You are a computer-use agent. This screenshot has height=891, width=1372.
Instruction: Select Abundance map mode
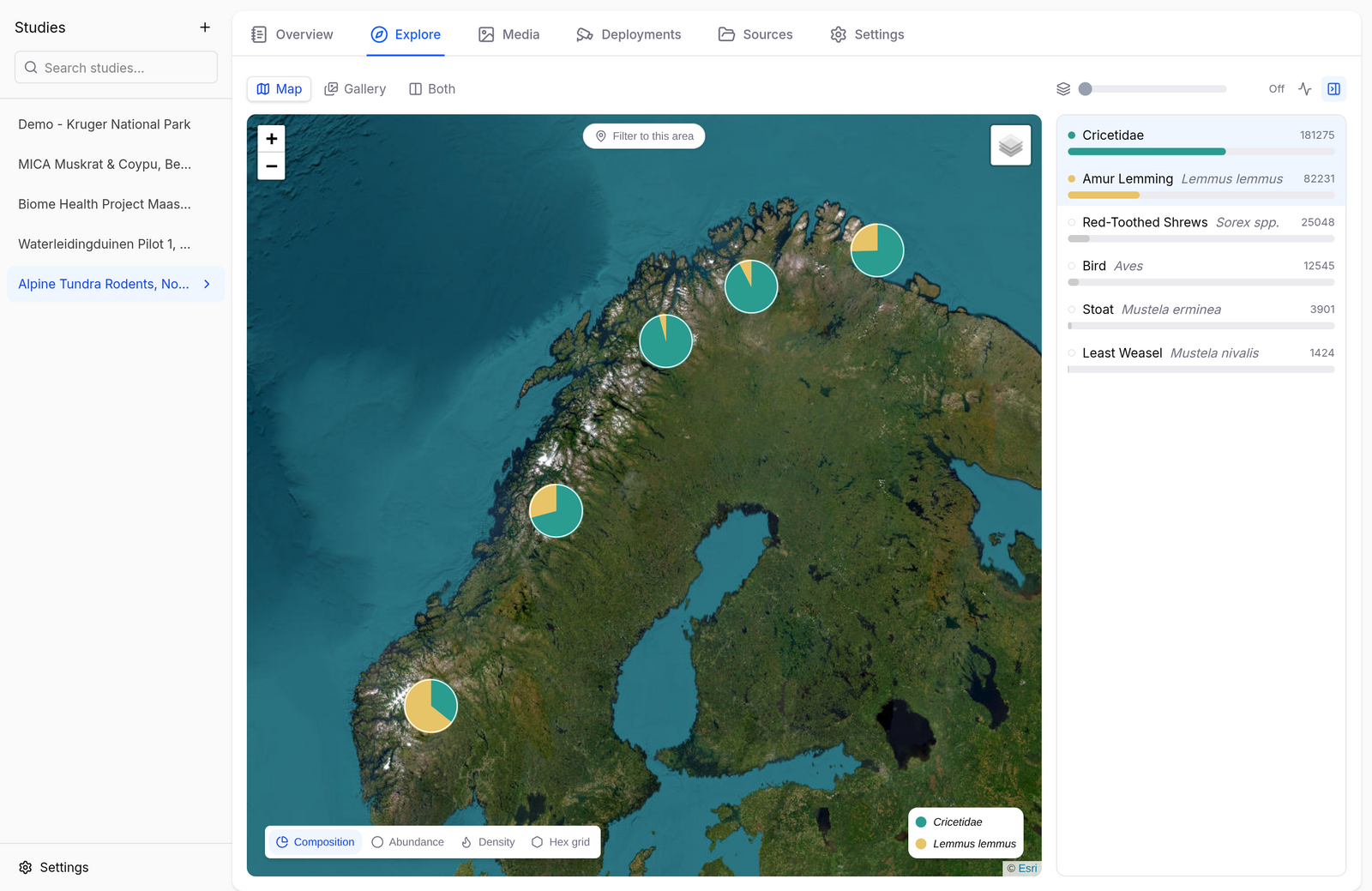pyautogui.click(x=407, y=842)
